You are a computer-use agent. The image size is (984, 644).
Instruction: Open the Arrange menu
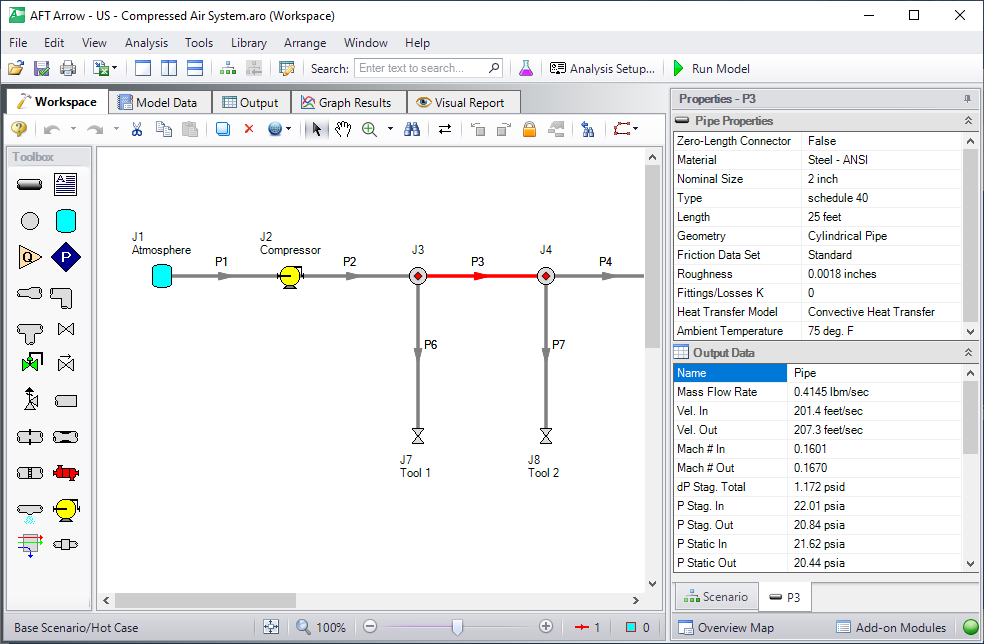(305, 43)
